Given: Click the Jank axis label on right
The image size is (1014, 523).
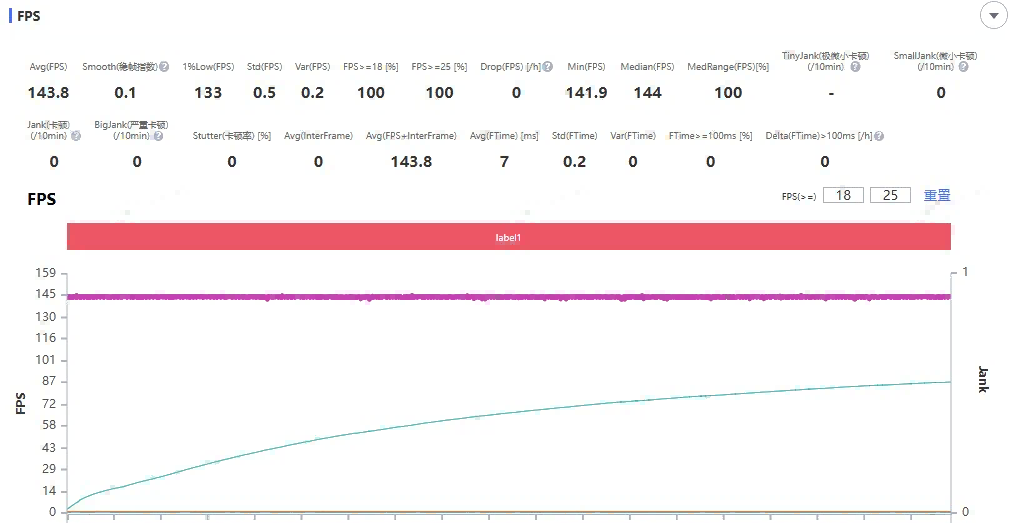Looking at the screenshot, I should [982, 380].
